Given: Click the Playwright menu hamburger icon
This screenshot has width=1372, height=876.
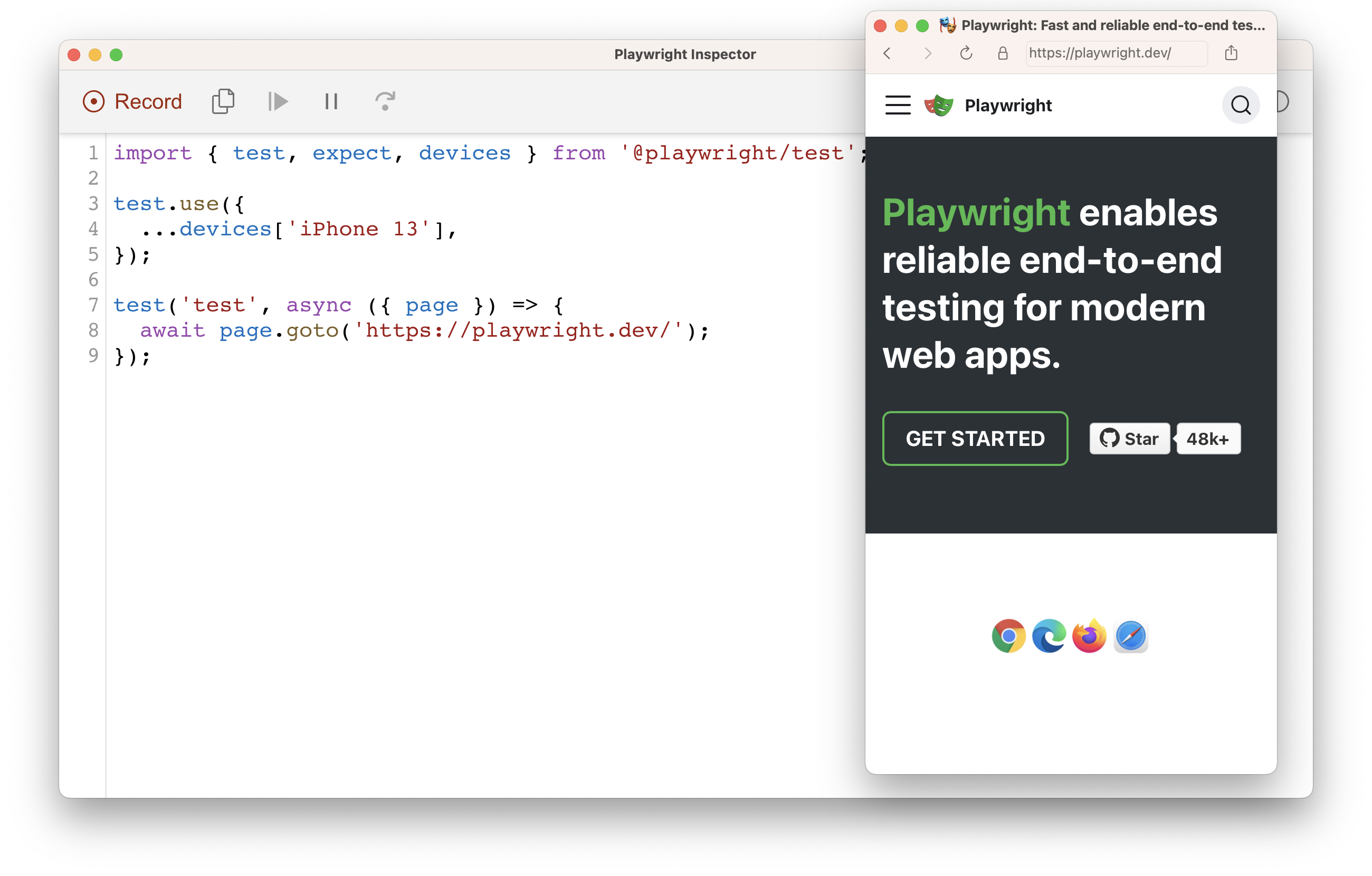Looking at the screenshot, I should (899, 105).
